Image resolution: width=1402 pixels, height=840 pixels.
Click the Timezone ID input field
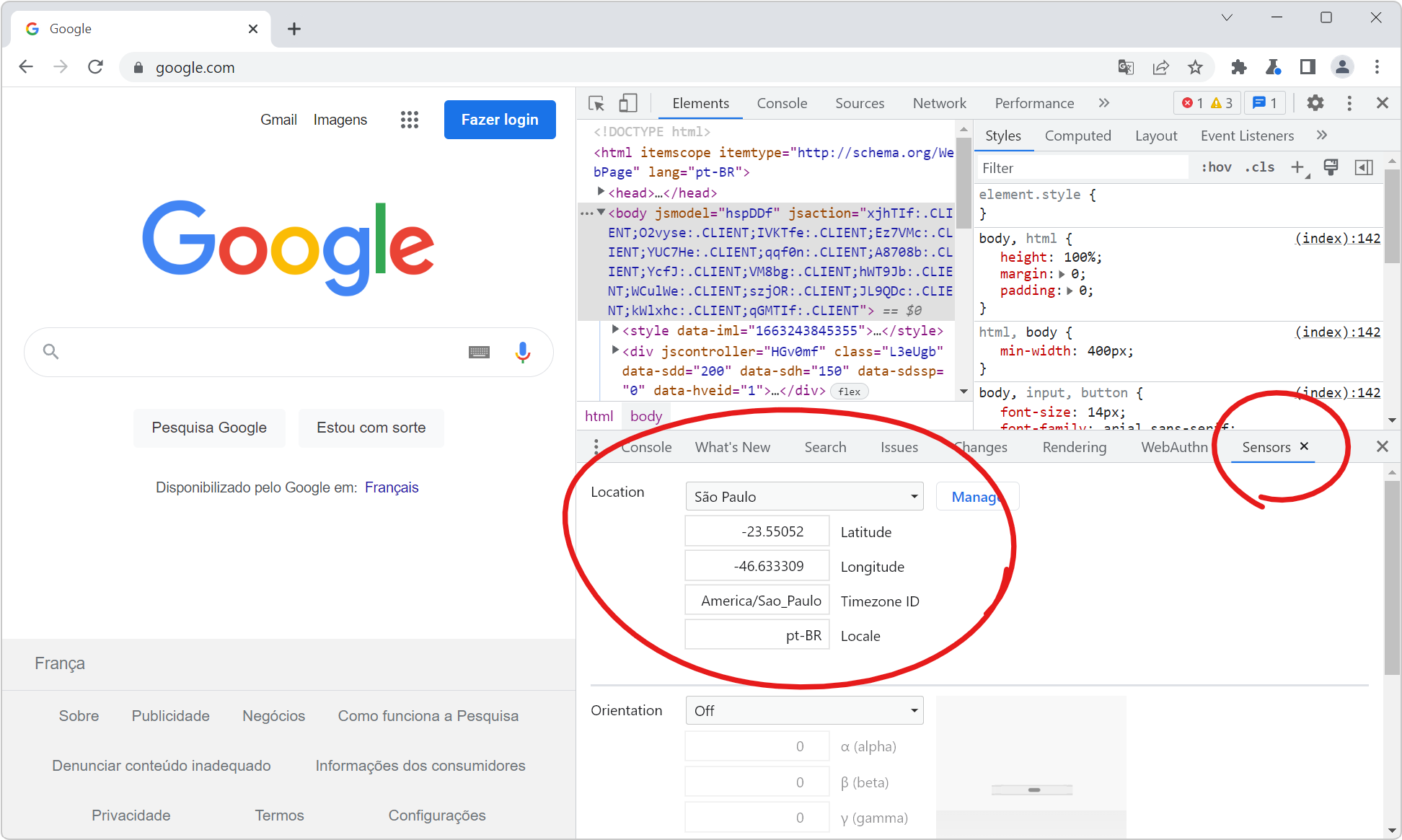(x=757, y=601)
